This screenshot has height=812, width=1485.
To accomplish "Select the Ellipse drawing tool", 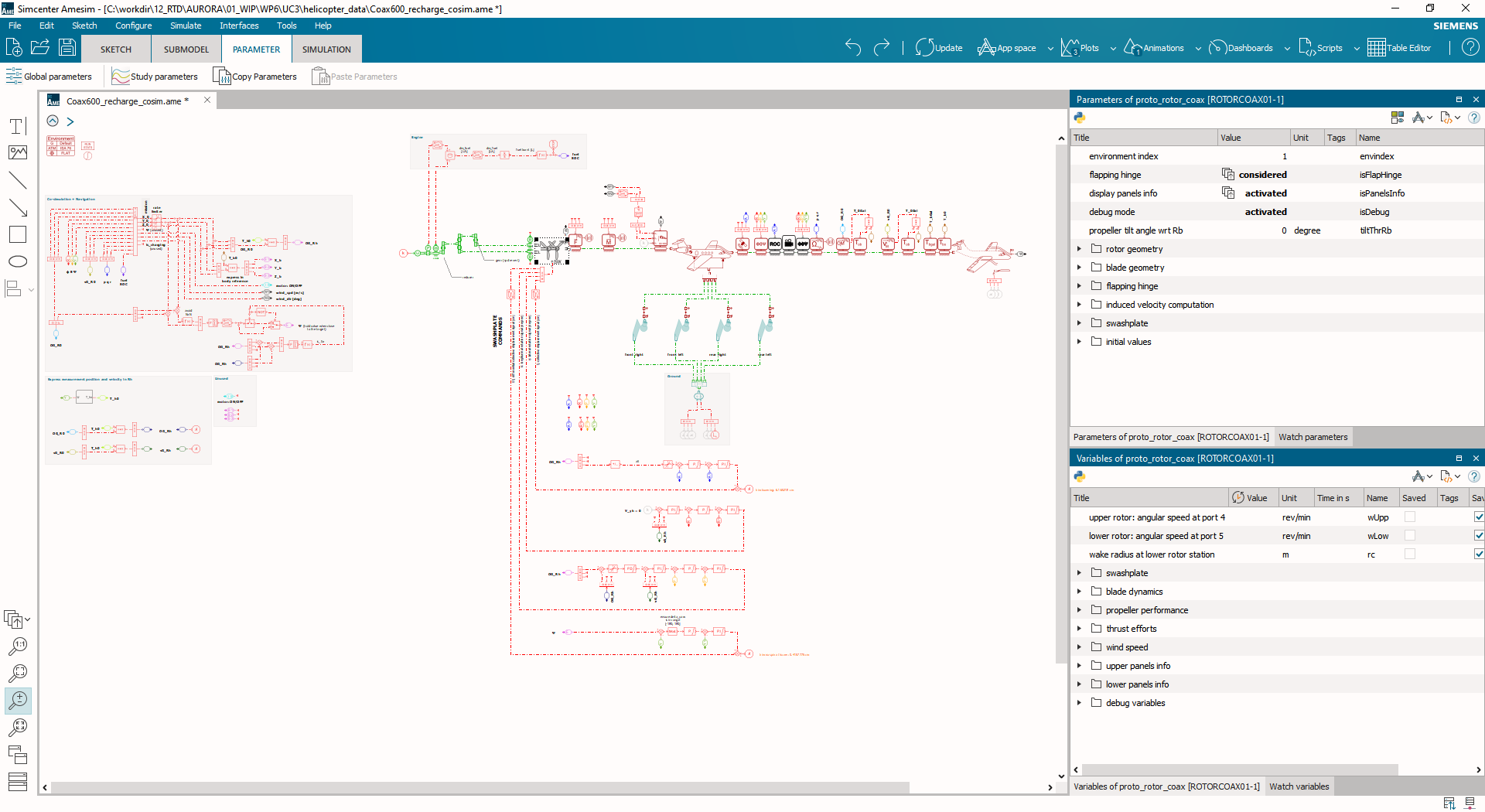I will [17, 261].
